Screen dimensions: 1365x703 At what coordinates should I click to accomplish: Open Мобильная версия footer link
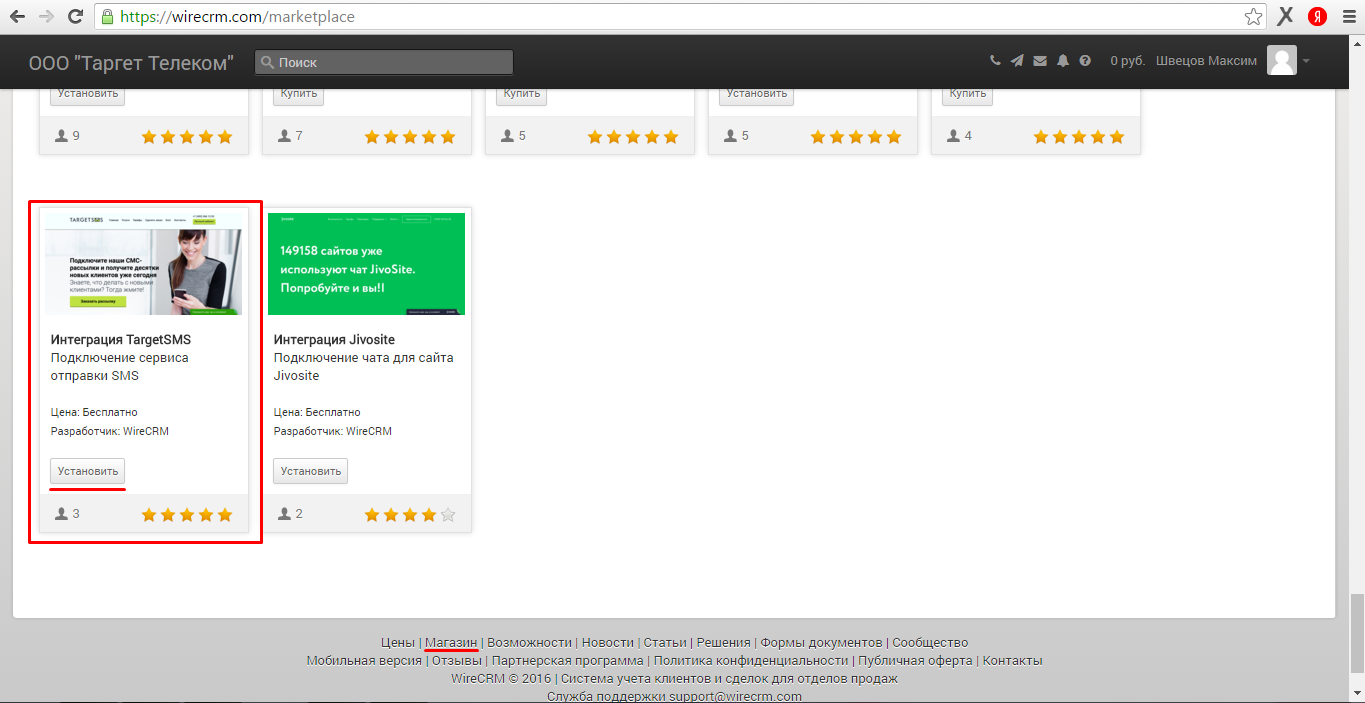[x=364, y=661]
